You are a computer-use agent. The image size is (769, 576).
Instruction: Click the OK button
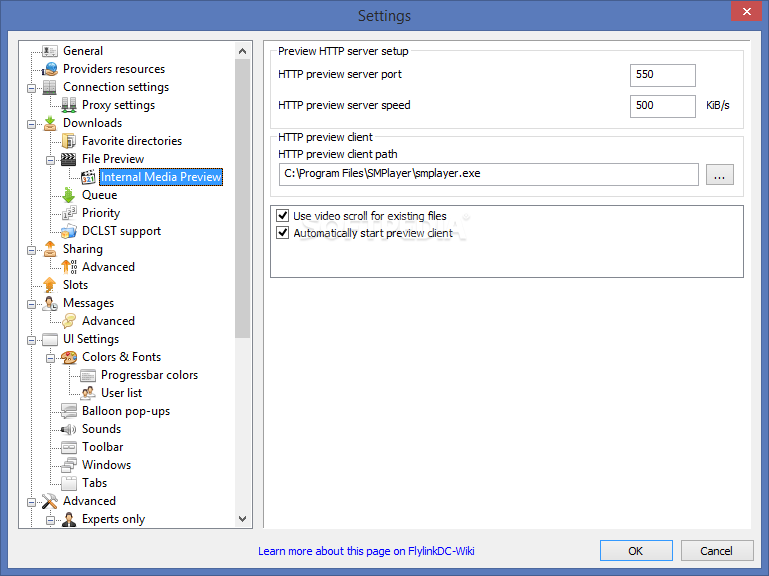tap(636, 550)
